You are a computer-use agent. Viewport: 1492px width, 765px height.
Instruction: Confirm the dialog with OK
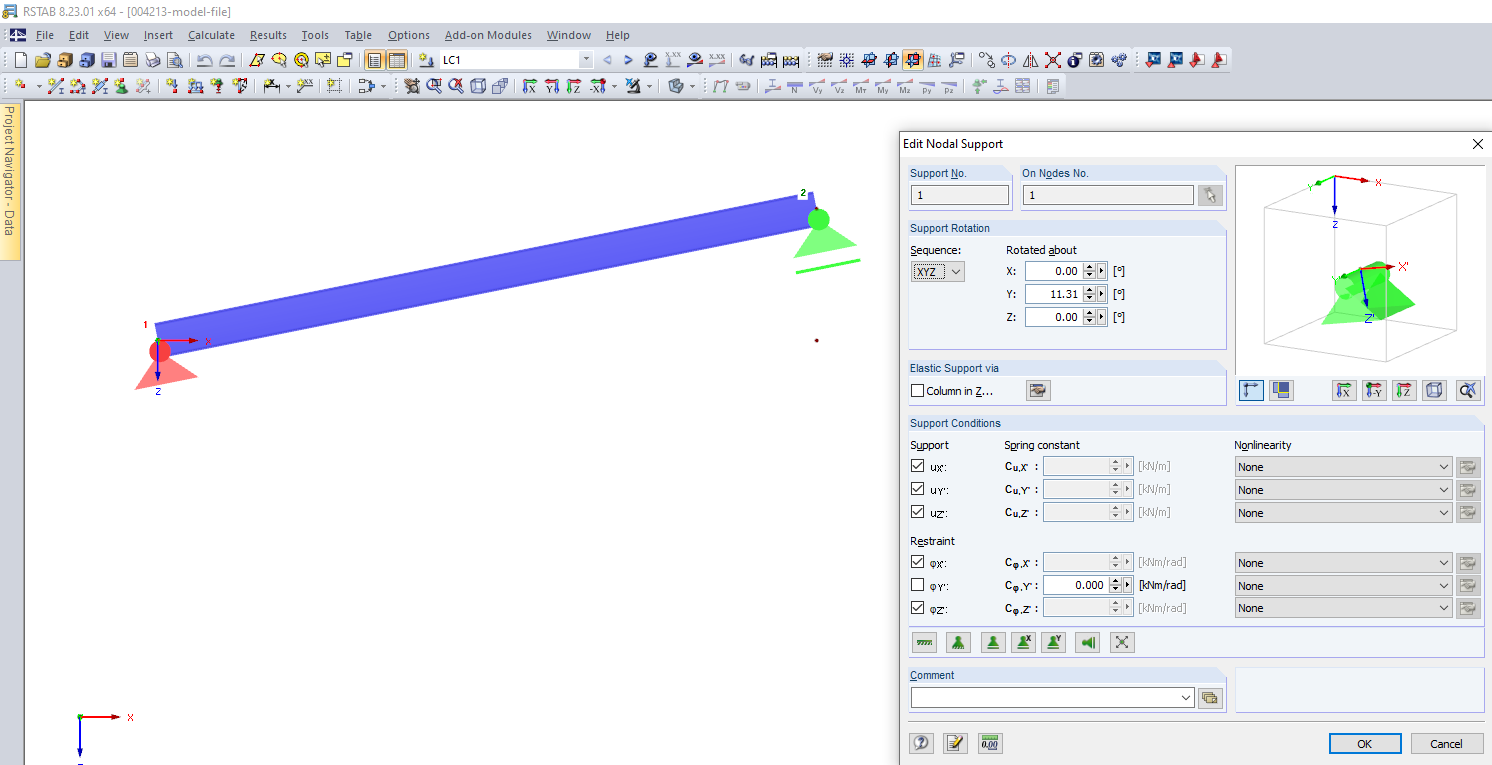pos(1365,743)
